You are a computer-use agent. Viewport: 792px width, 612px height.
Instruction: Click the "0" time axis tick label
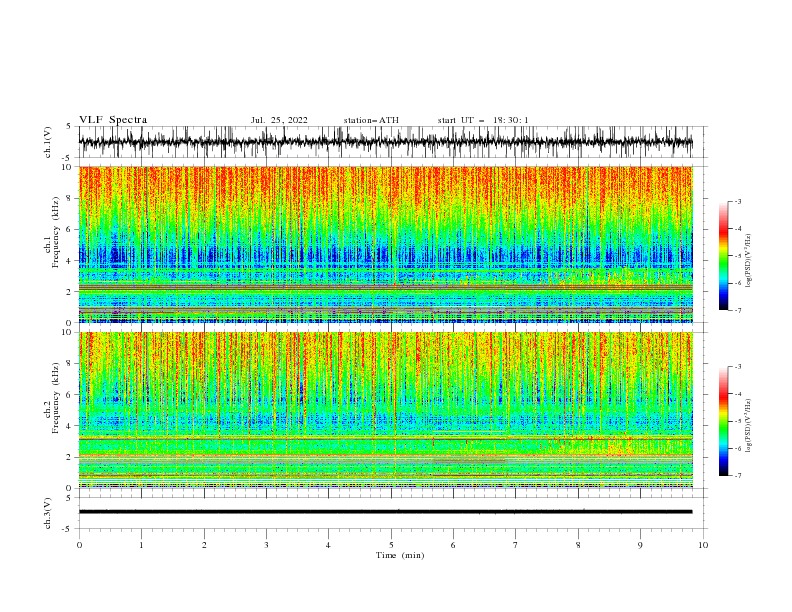pyautogui.click(x=79, y=545)
